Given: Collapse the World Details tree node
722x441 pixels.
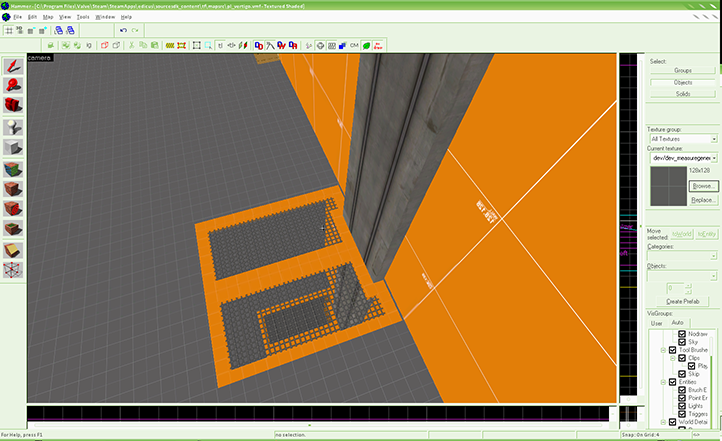Looking at the screenshot, I should click(663, 422).
